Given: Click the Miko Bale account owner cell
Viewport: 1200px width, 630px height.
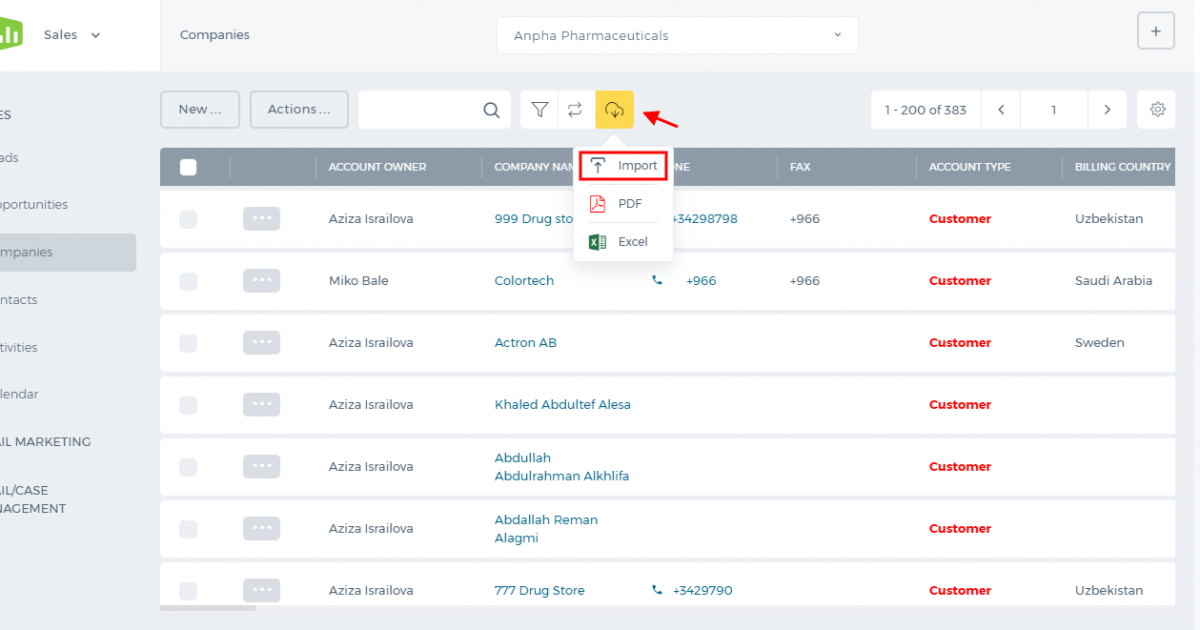Looking at the screenshot, I should tap(358, 281).
